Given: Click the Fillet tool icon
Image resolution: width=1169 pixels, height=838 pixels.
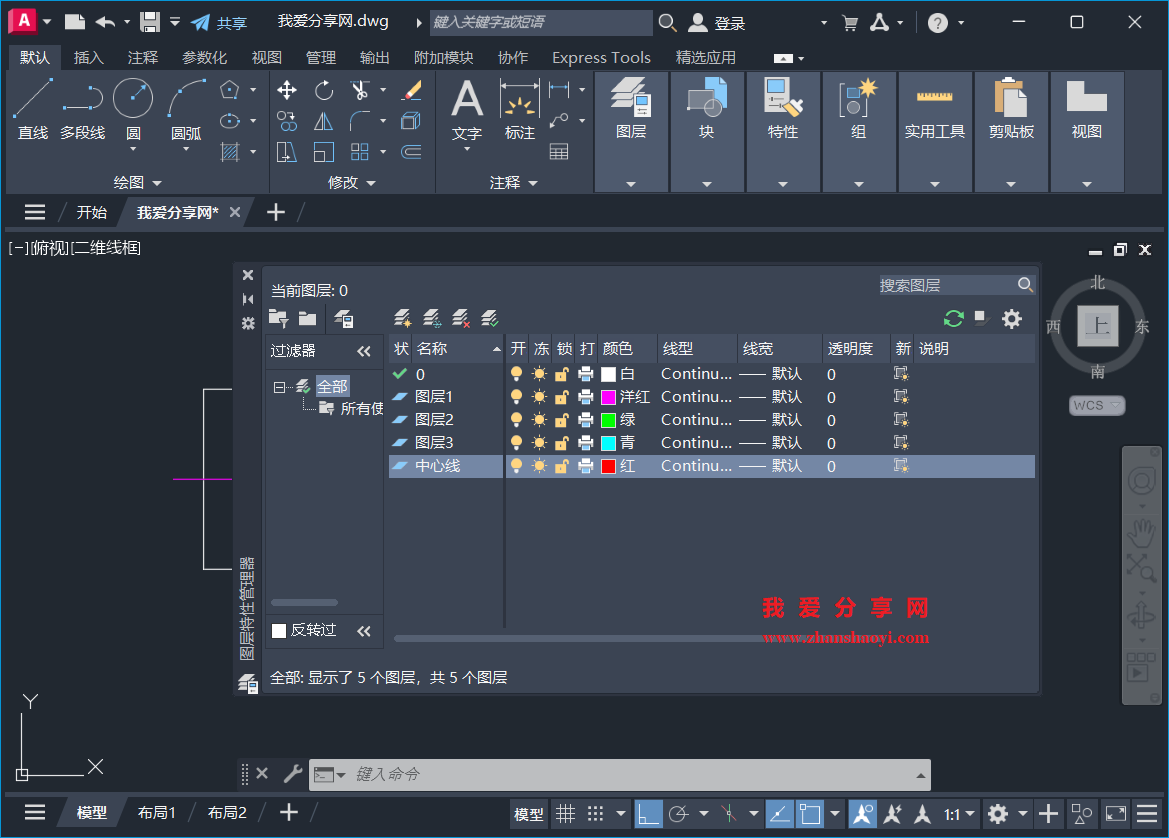Looking at the screenshot, I should pyautogui.click(x=360, y=122).
